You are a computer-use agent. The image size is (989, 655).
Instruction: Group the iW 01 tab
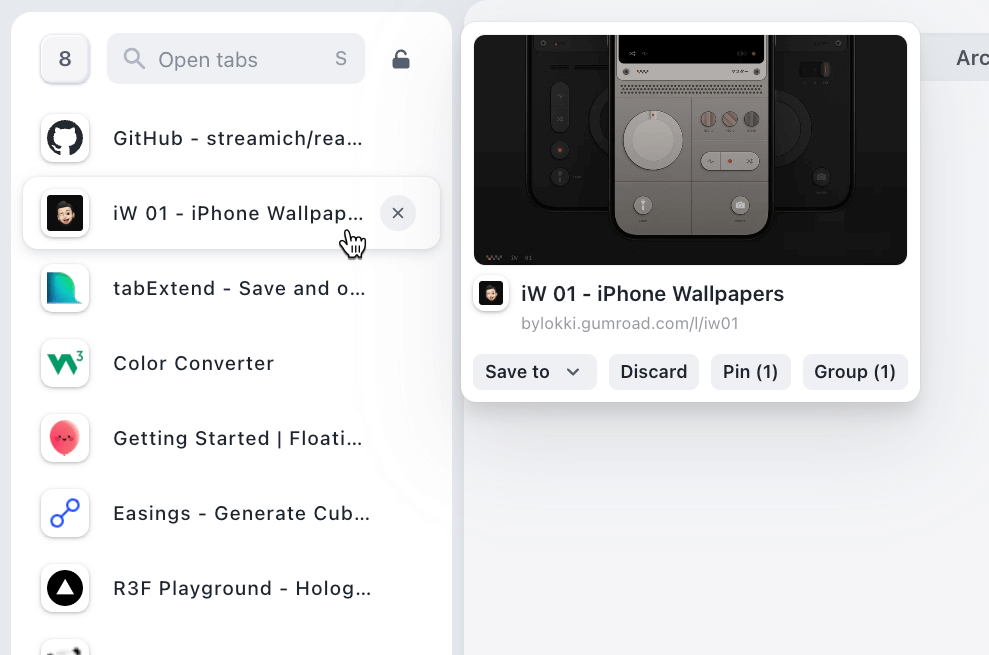tap(854, 372)
